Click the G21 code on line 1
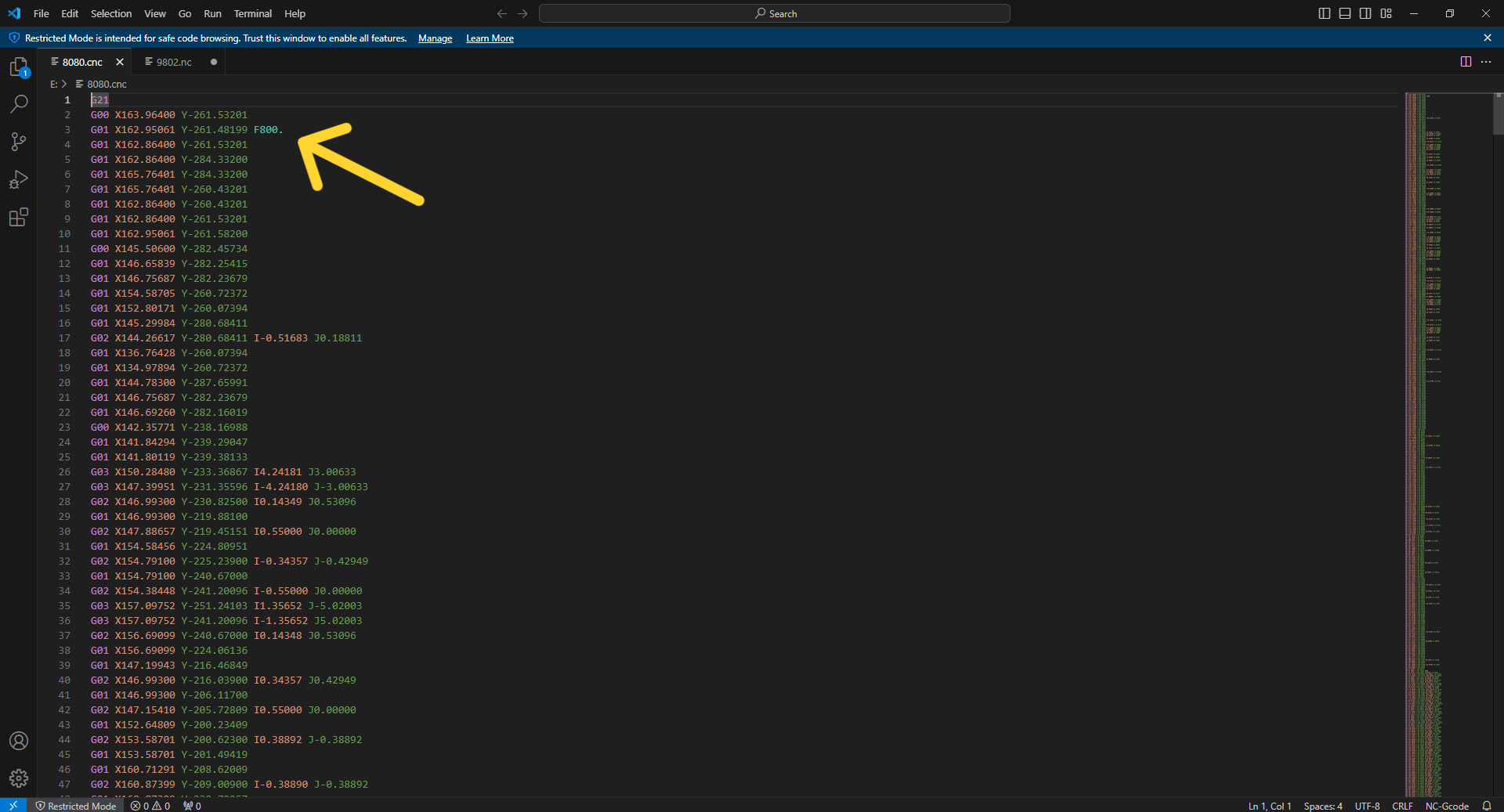1504x812 pixels. (99, 100)
